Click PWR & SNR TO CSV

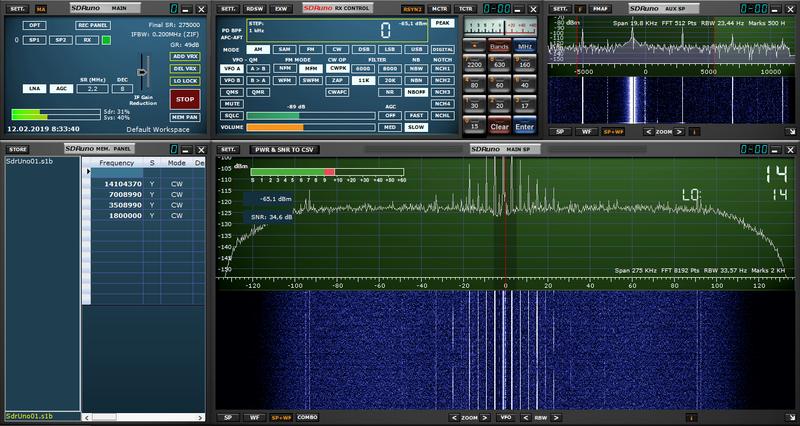[x=285, y=149]
